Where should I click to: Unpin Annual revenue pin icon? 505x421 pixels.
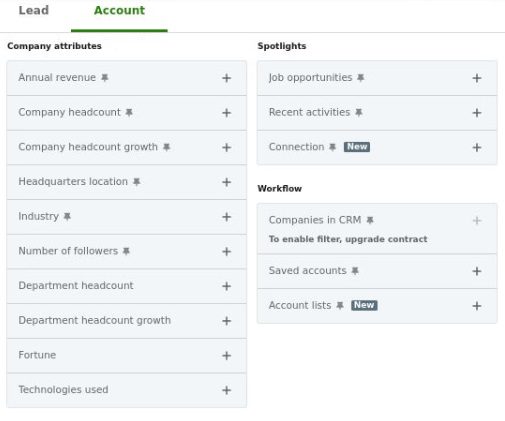pos(105,78)
